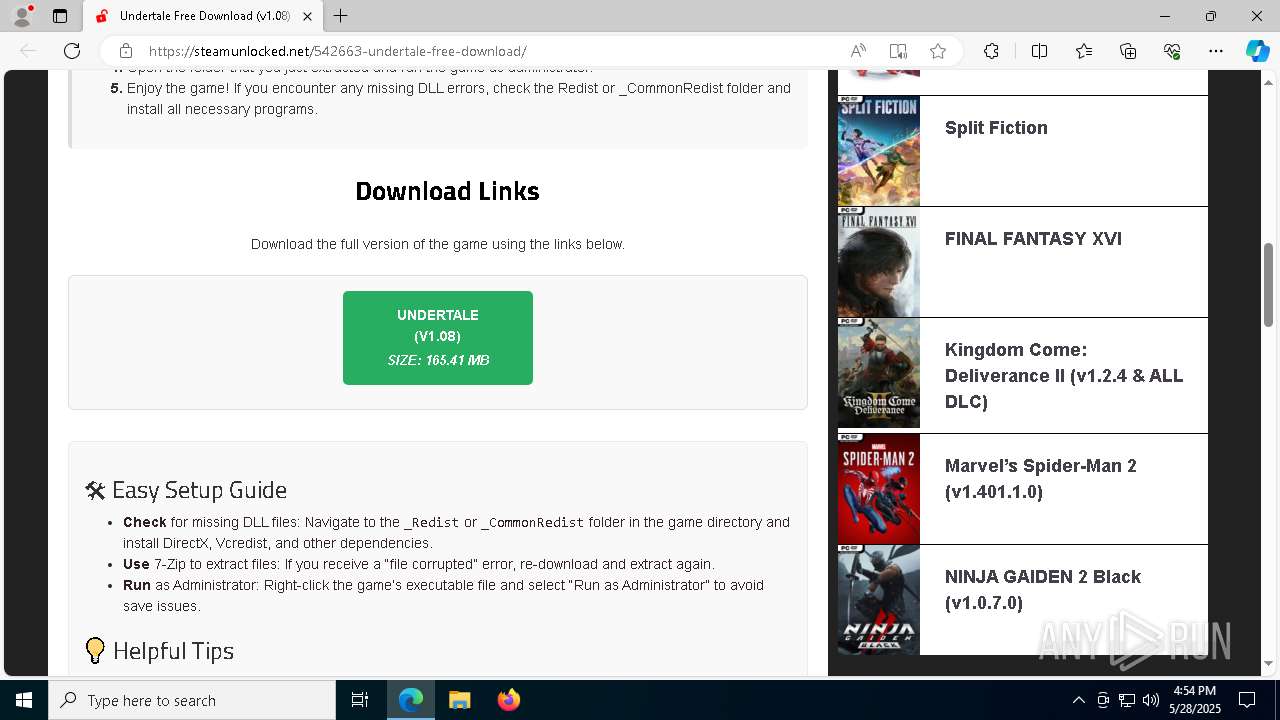Open the notification center icon
This screenshot has height=720, width=1280.
[x=1247, y=700]
